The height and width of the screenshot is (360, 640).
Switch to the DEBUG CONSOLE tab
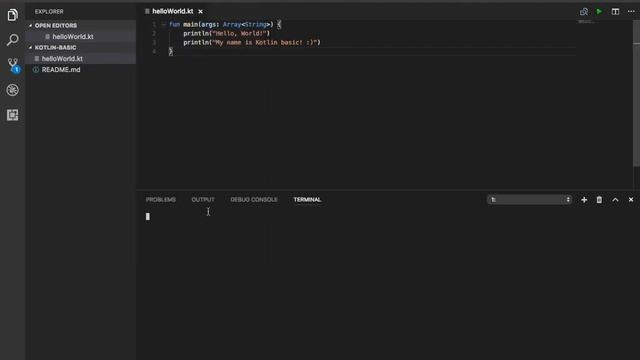point(253,200)
